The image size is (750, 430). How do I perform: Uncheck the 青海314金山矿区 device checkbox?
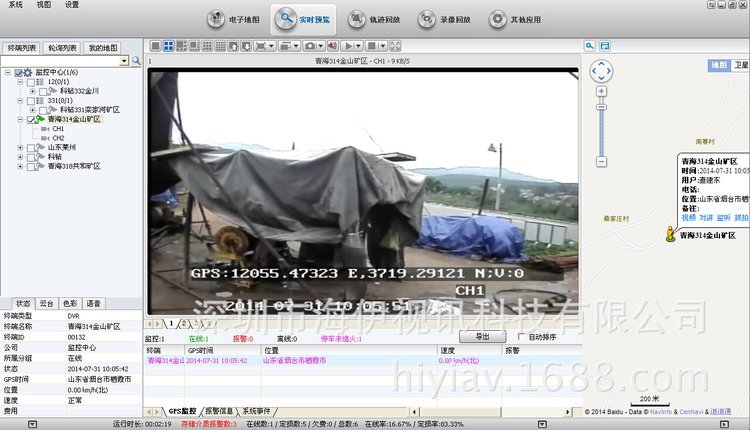[x=31, y=119]
